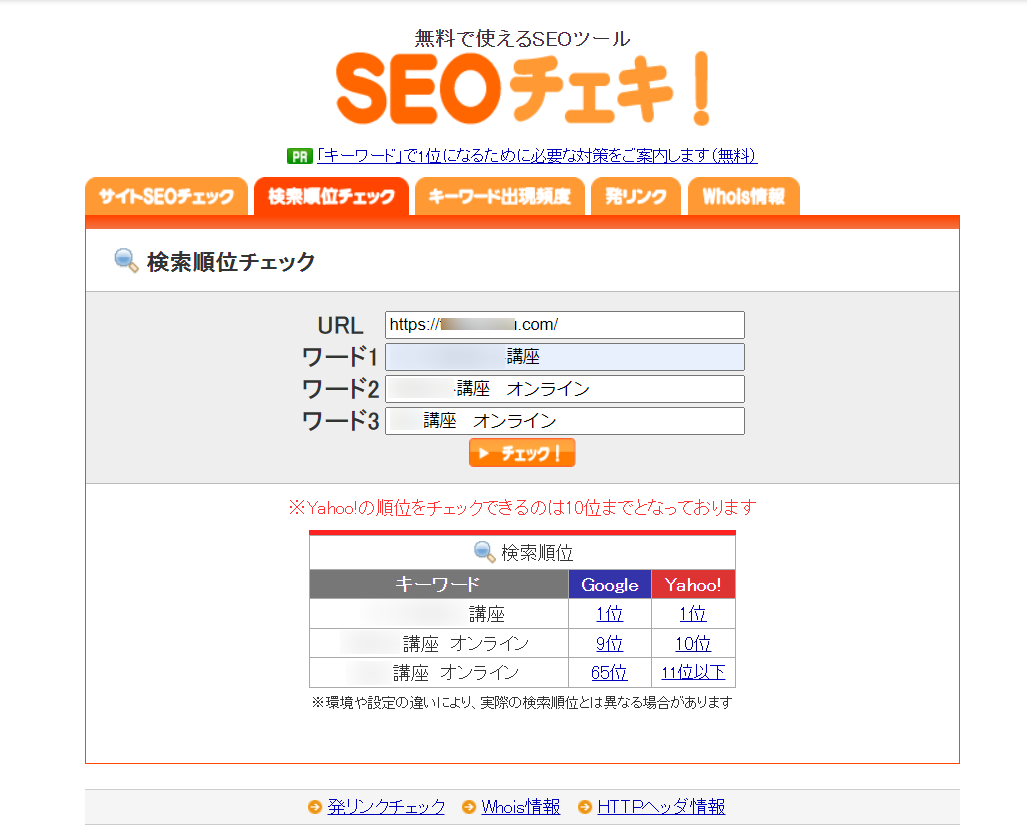Image resolution: width=1027 pixels, height=827 pixels.
Task: Open the キーワード出現頻度 tab
Action: 499,196
